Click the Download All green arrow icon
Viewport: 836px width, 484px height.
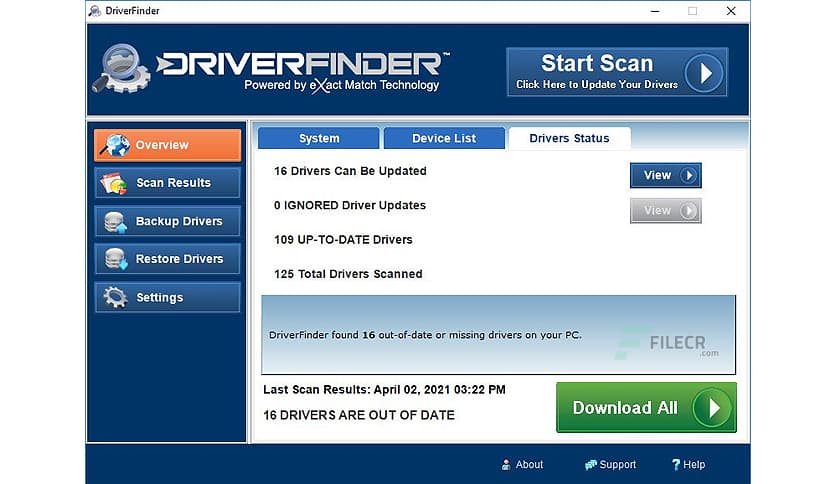tap(712, 408)
